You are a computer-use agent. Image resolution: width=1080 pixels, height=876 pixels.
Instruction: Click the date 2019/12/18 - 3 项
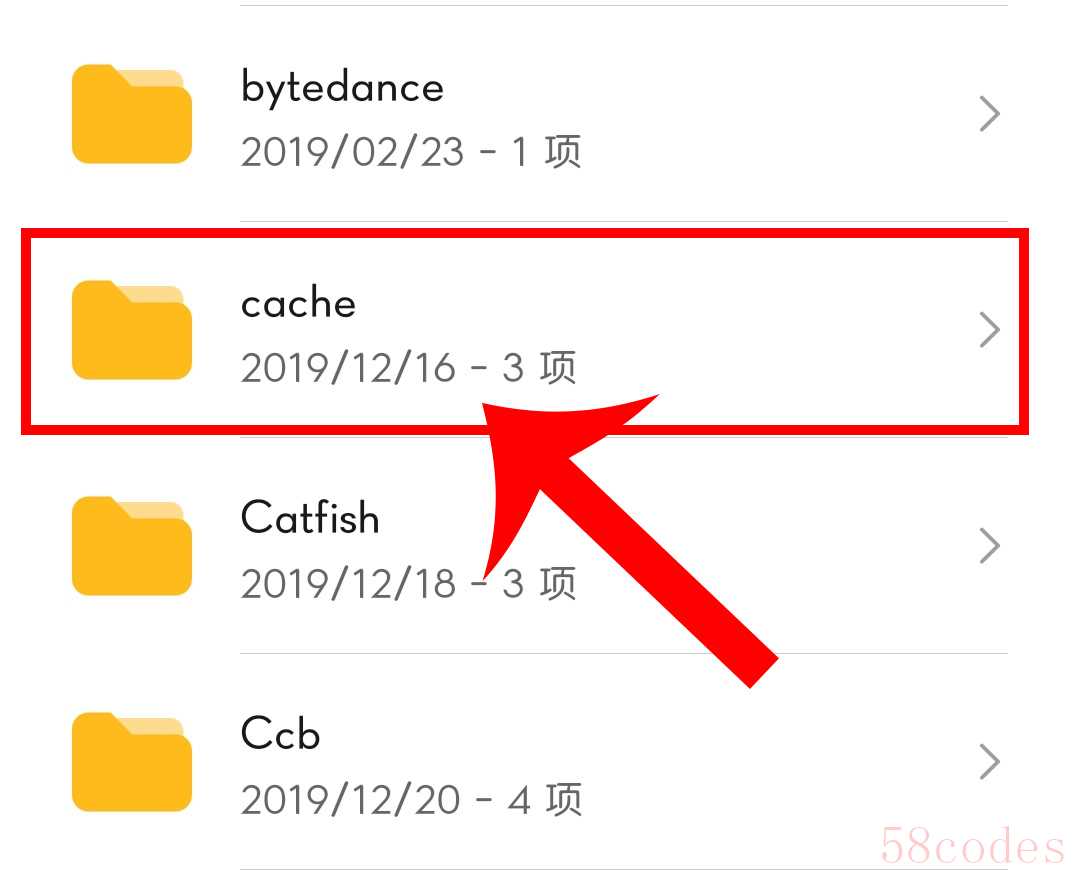pyautogui.click(x=408, y=583)
